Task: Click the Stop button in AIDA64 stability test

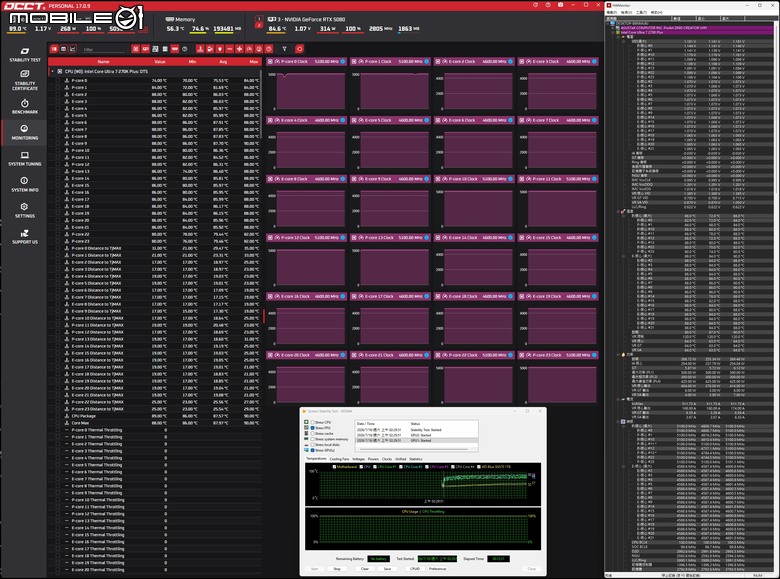Action: click(337, 569)
